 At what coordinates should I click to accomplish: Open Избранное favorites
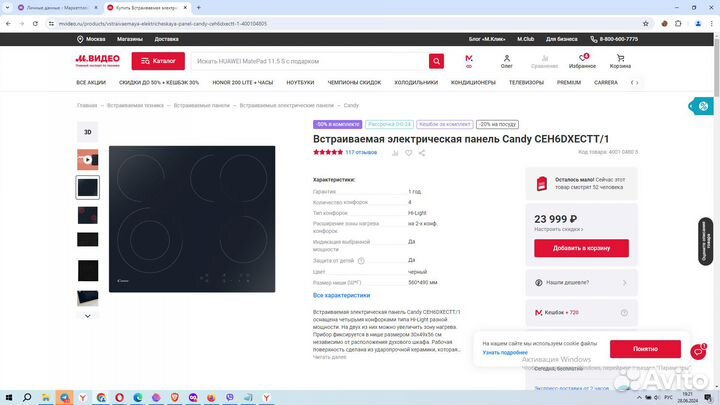[x=582, y=62]
